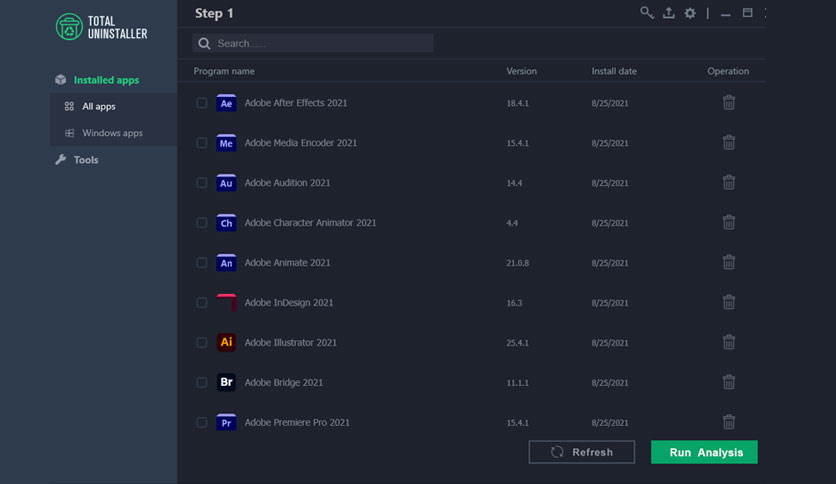Click the trash icon for Adobe Illustrator 2021

(729, 342)
